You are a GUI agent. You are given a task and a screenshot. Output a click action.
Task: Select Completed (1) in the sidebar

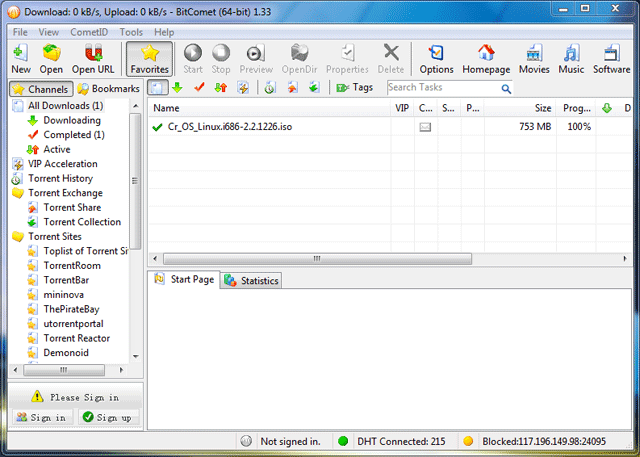pos(74,135)
